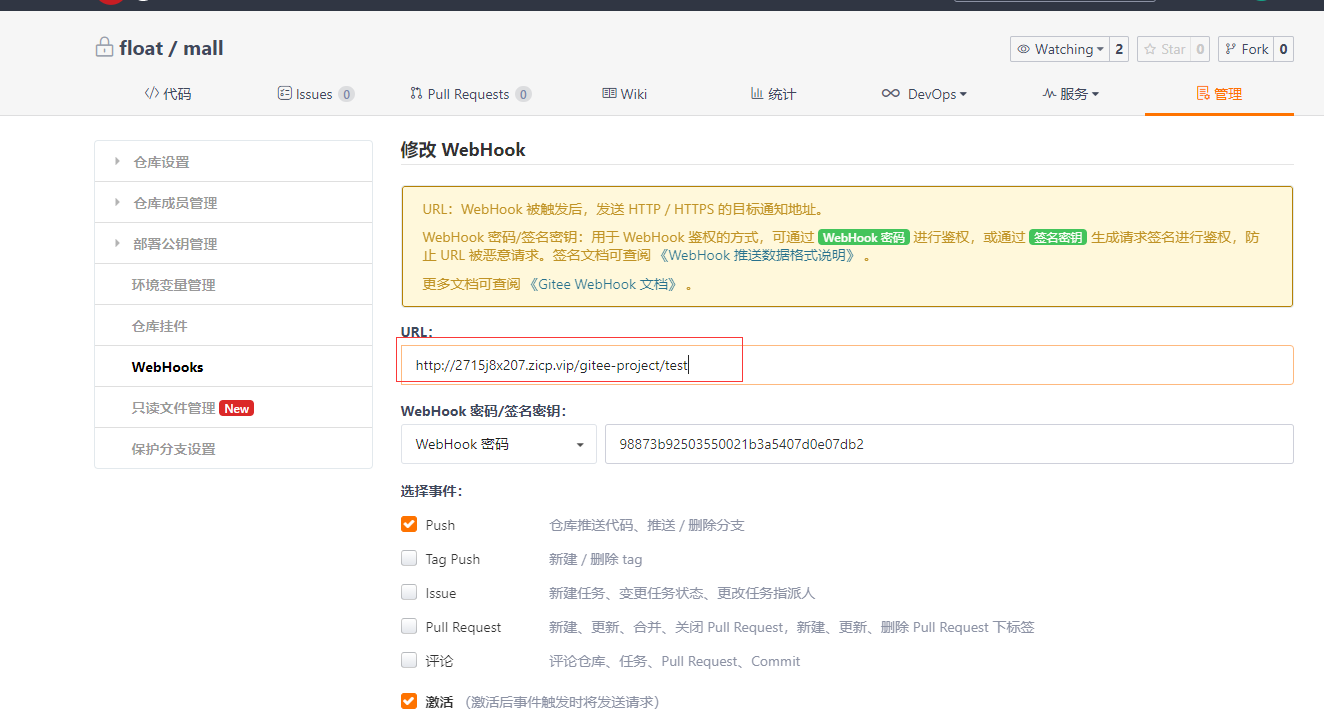
Task: Click the red New badge
Action: pos(237,408)
